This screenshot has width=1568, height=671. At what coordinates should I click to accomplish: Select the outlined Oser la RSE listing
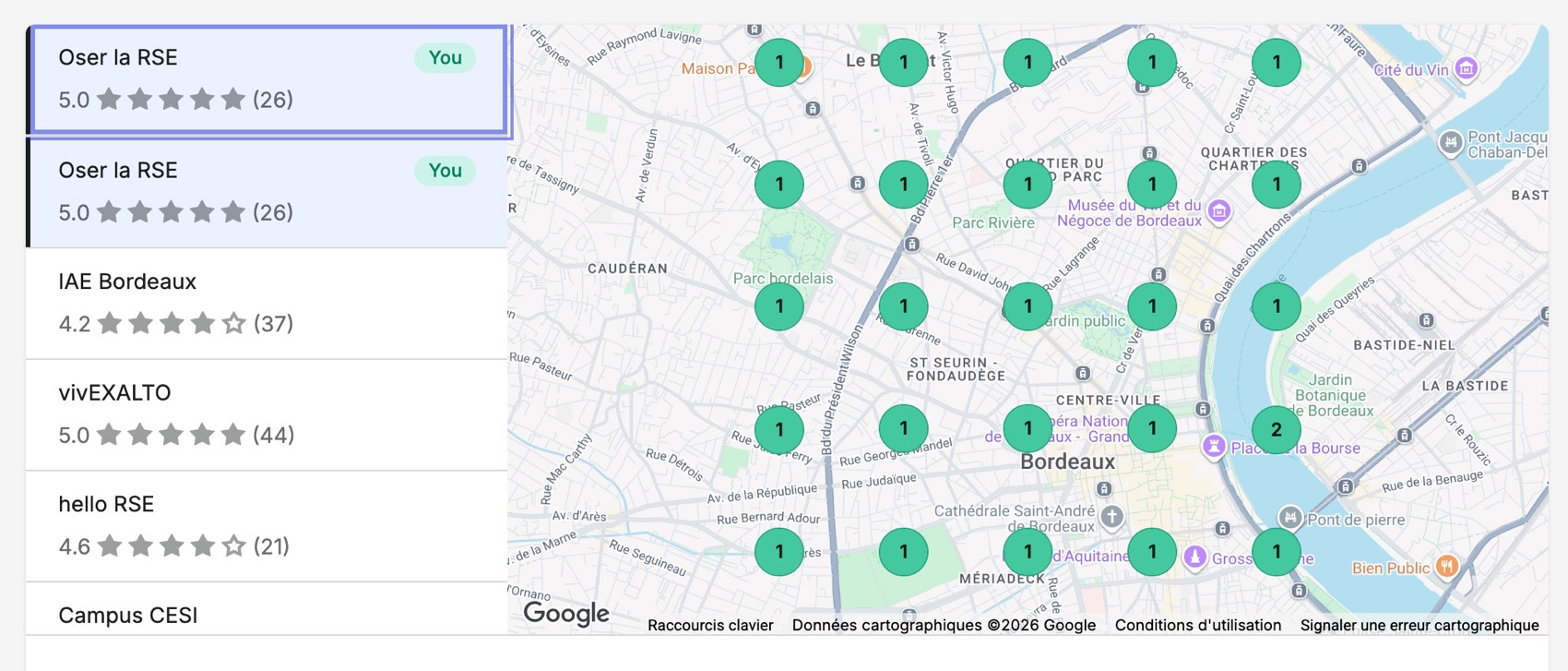268,79
